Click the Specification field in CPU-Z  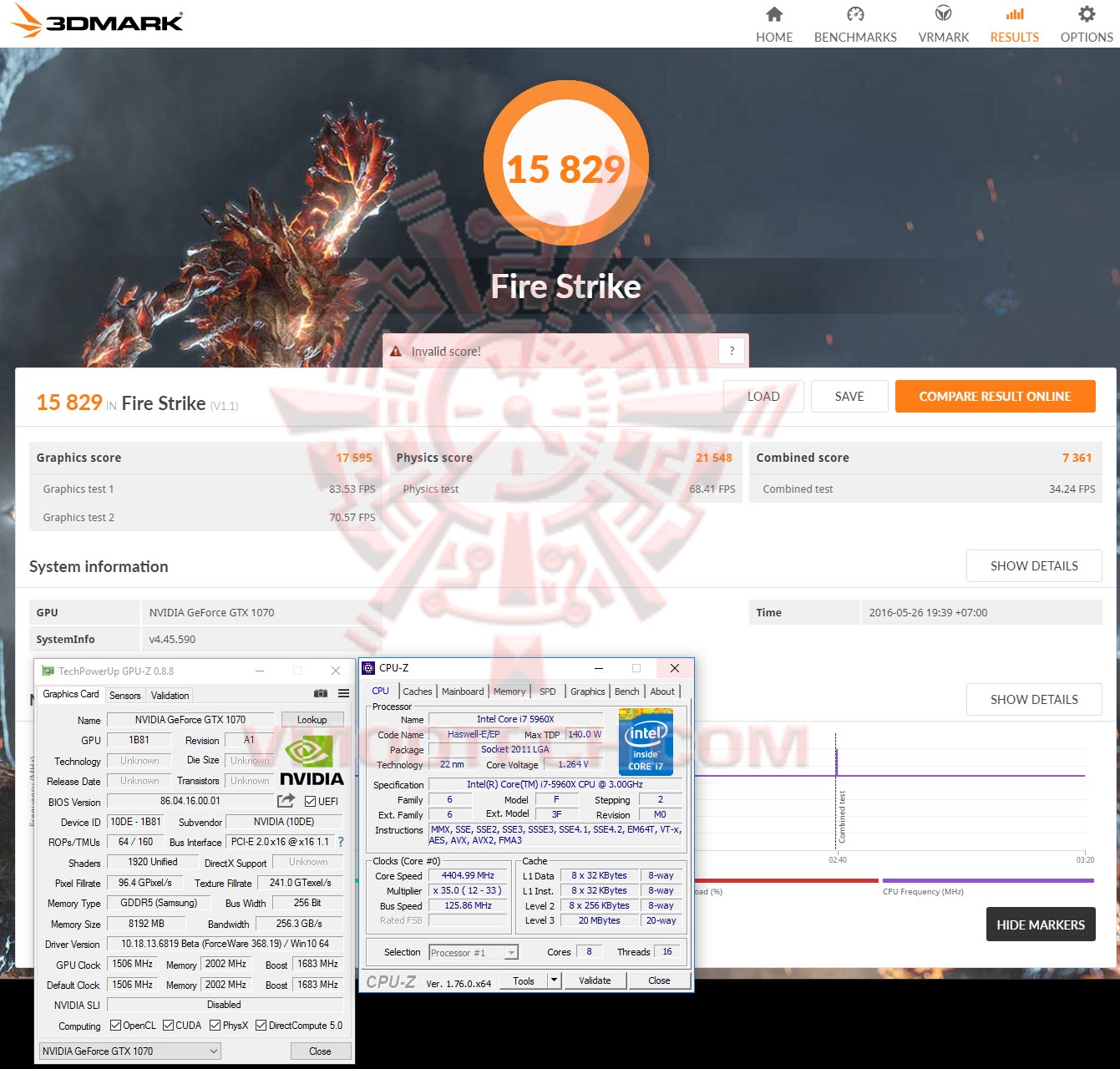click(555, 784)
